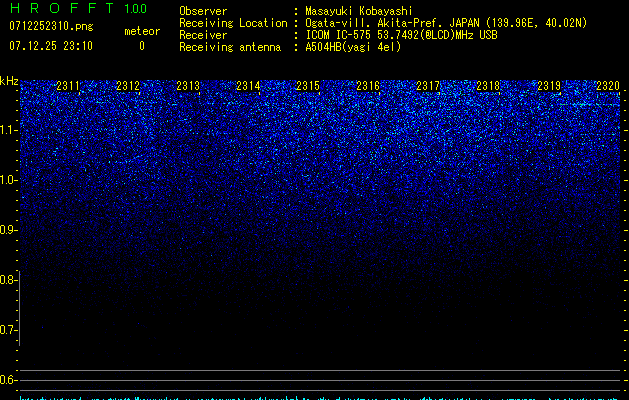629x400 pixels.
Task: Select the version number 1.0.0
Action: (135, 9)
